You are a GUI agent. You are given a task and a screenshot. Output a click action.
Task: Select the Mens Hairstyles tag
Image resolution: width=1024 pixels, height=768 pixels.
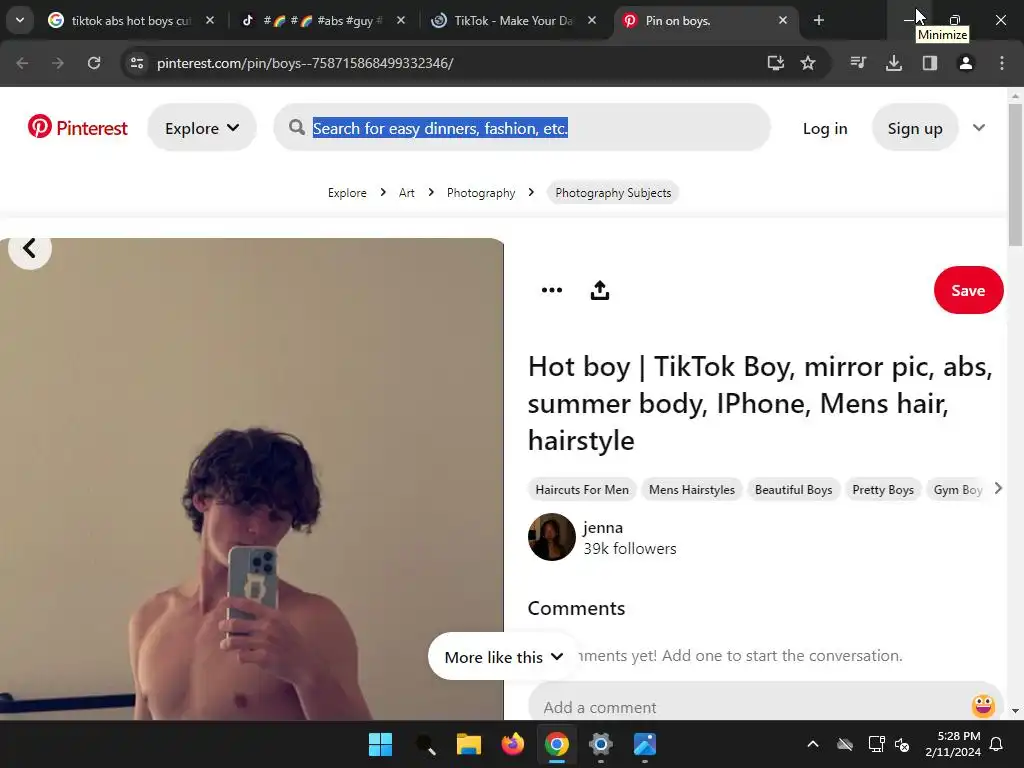click(x=692, y=490)
